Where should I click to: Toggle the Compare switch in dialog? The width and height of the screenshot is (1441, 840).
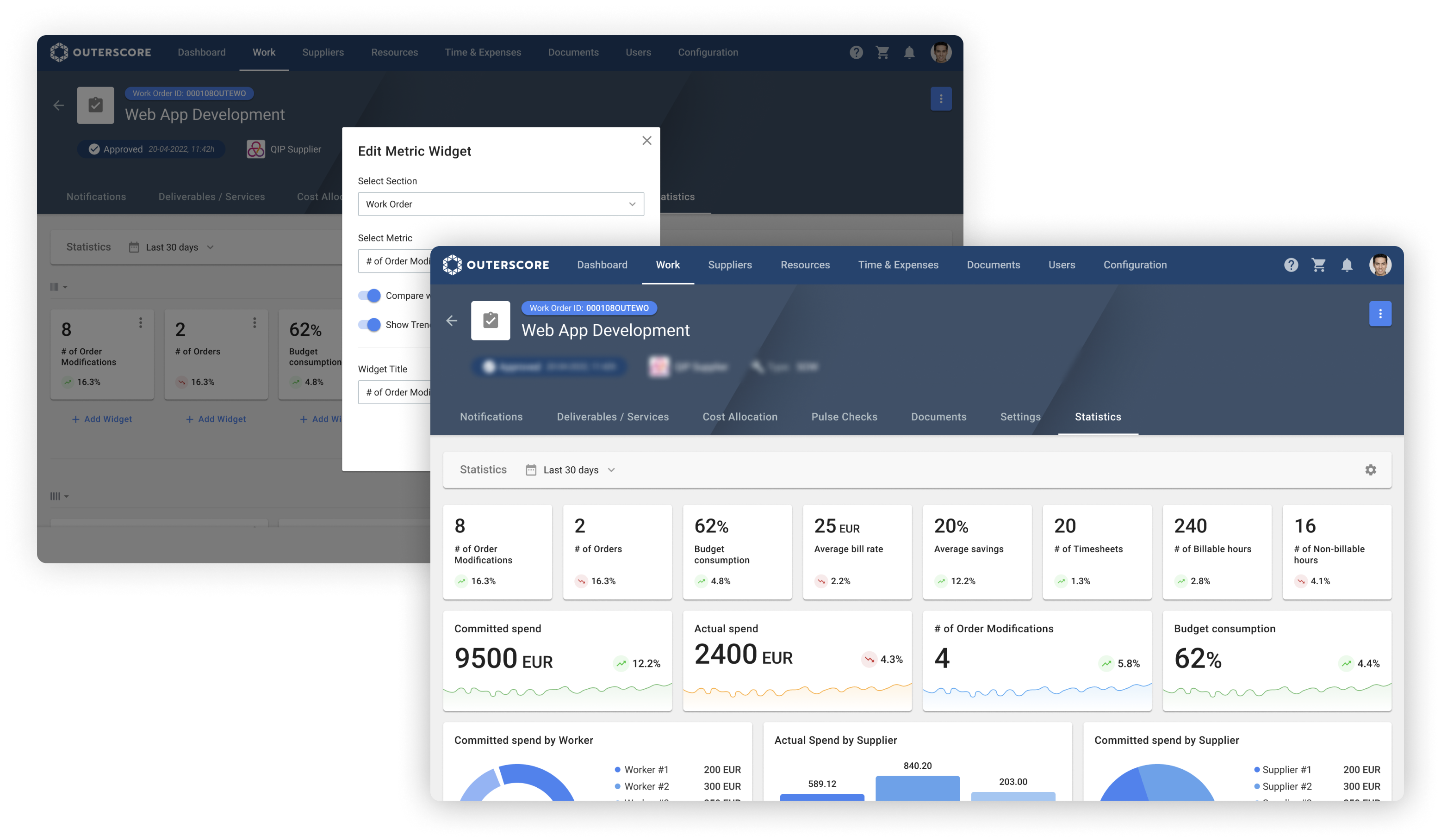tap(369, 296)
